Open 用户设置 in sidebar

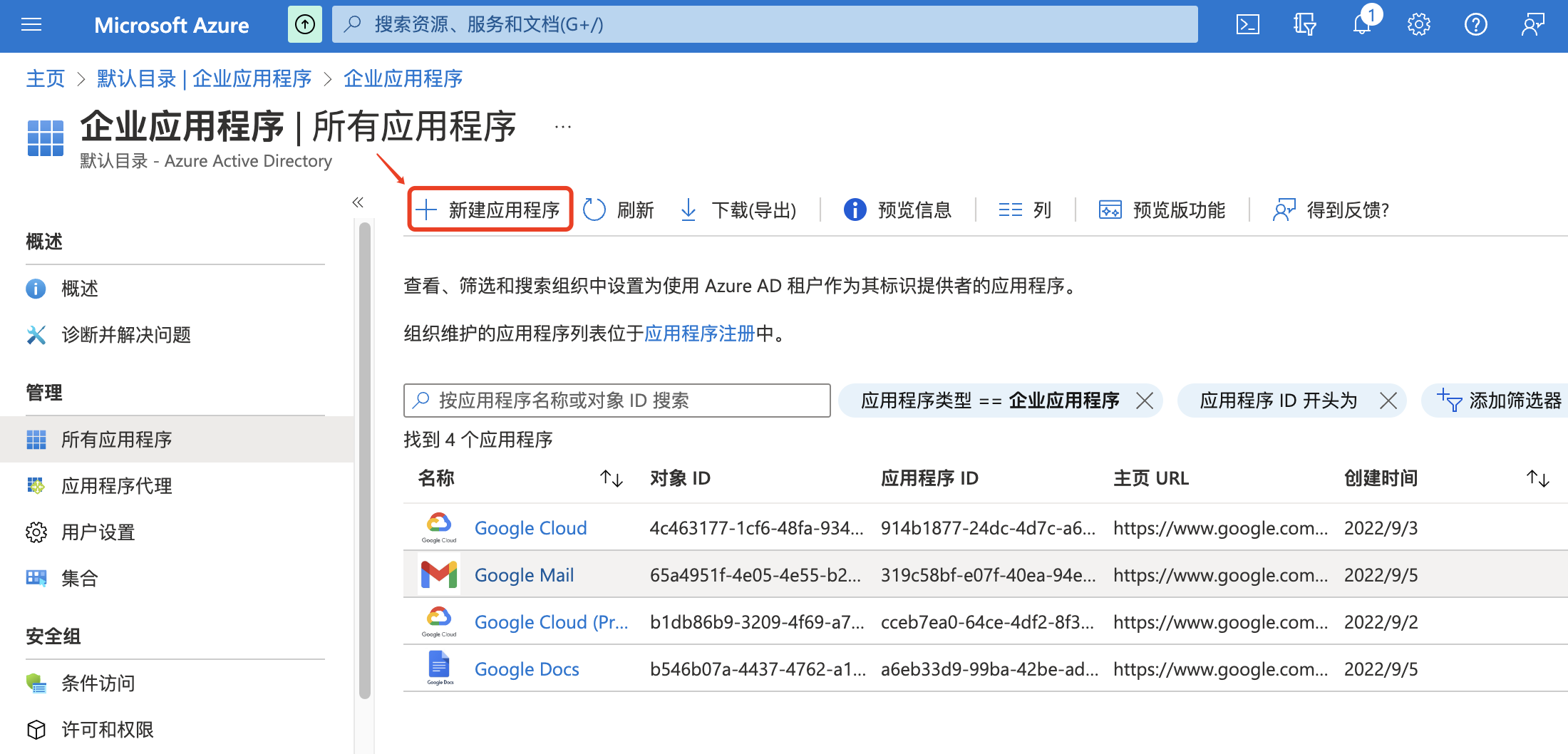(x=177, y=532)
